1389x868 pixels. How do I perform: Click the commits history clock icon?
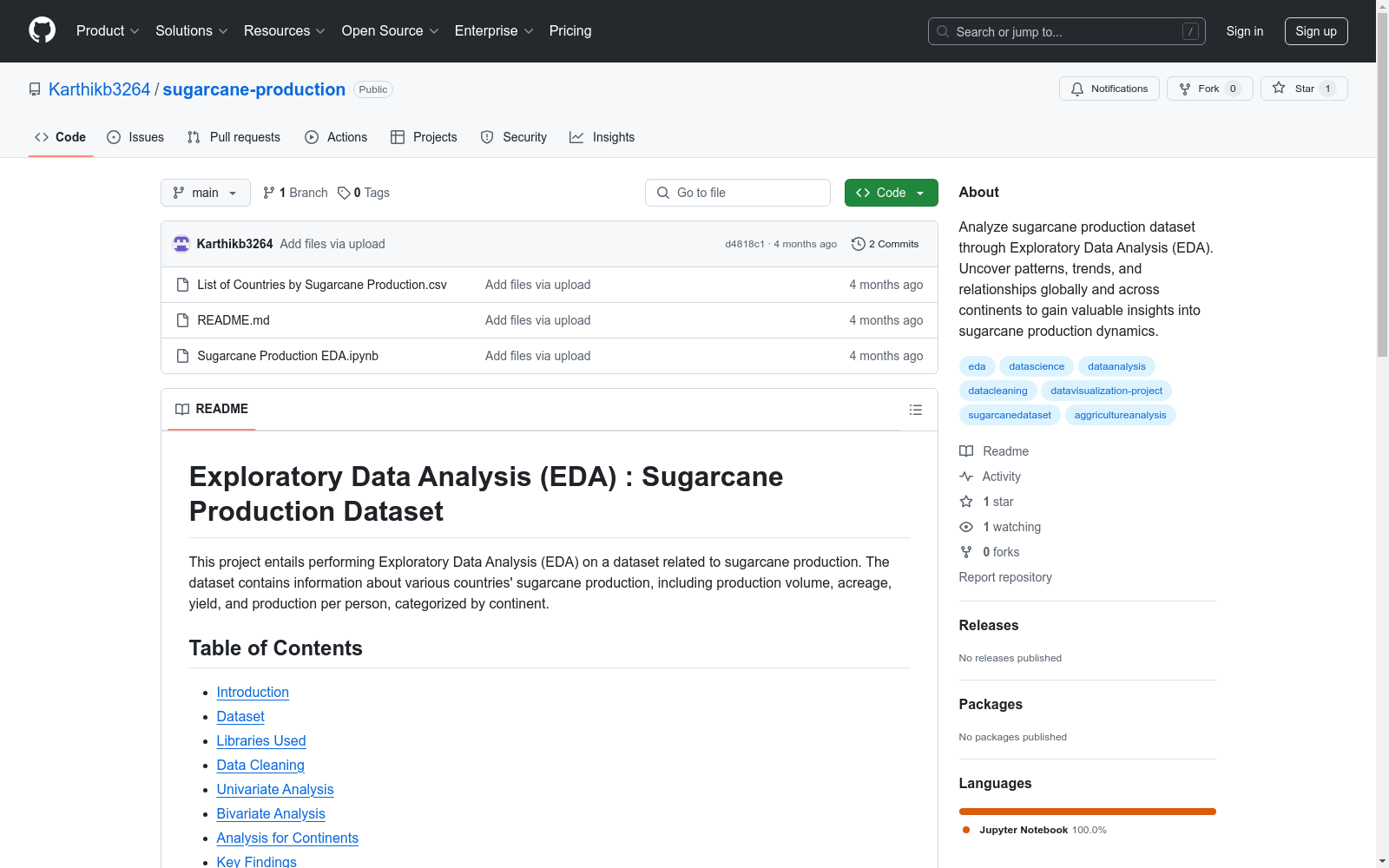tap(859, 244)
